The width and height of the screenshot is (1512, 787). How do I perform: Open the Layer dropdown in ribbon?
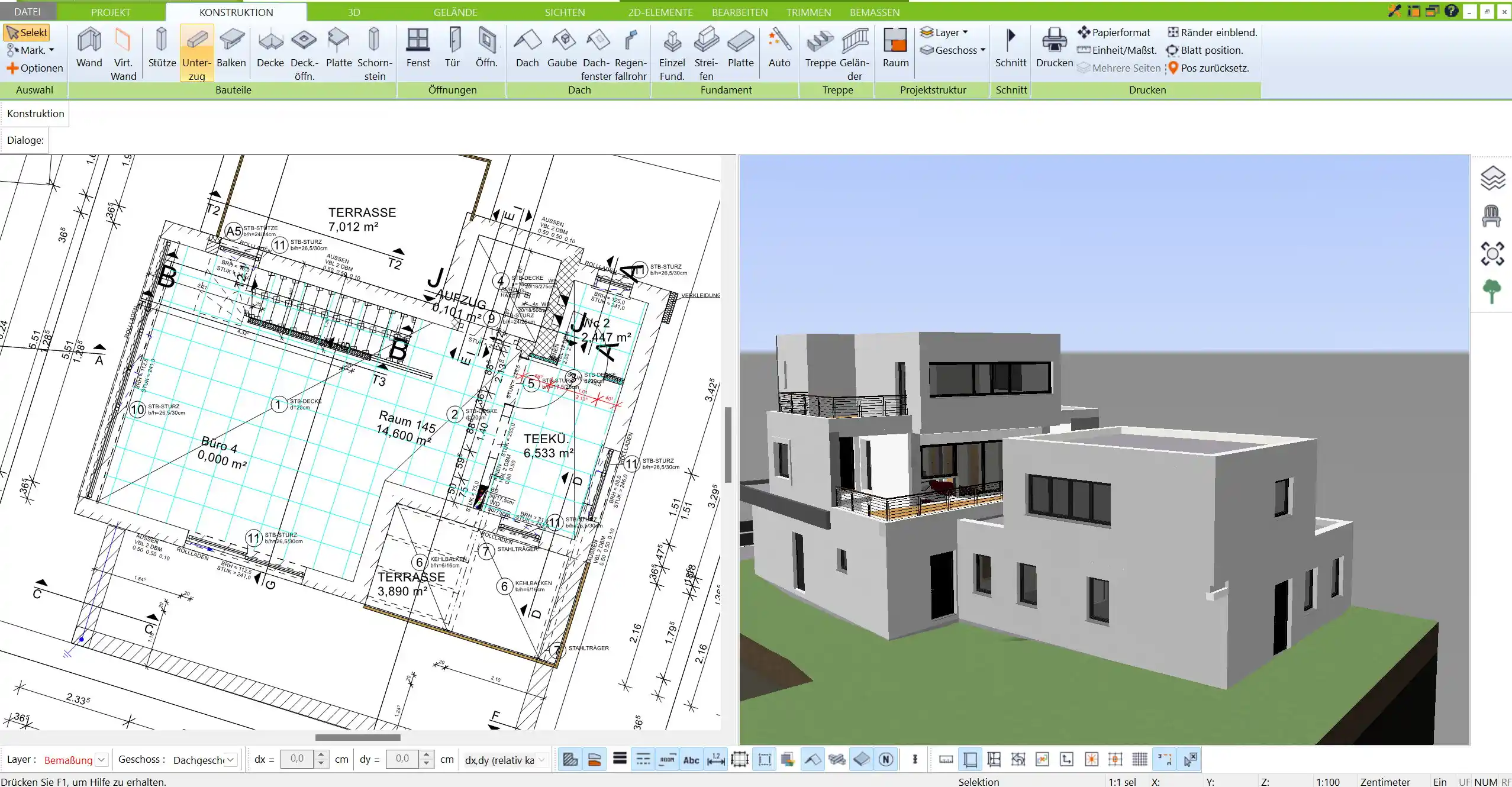944,33
